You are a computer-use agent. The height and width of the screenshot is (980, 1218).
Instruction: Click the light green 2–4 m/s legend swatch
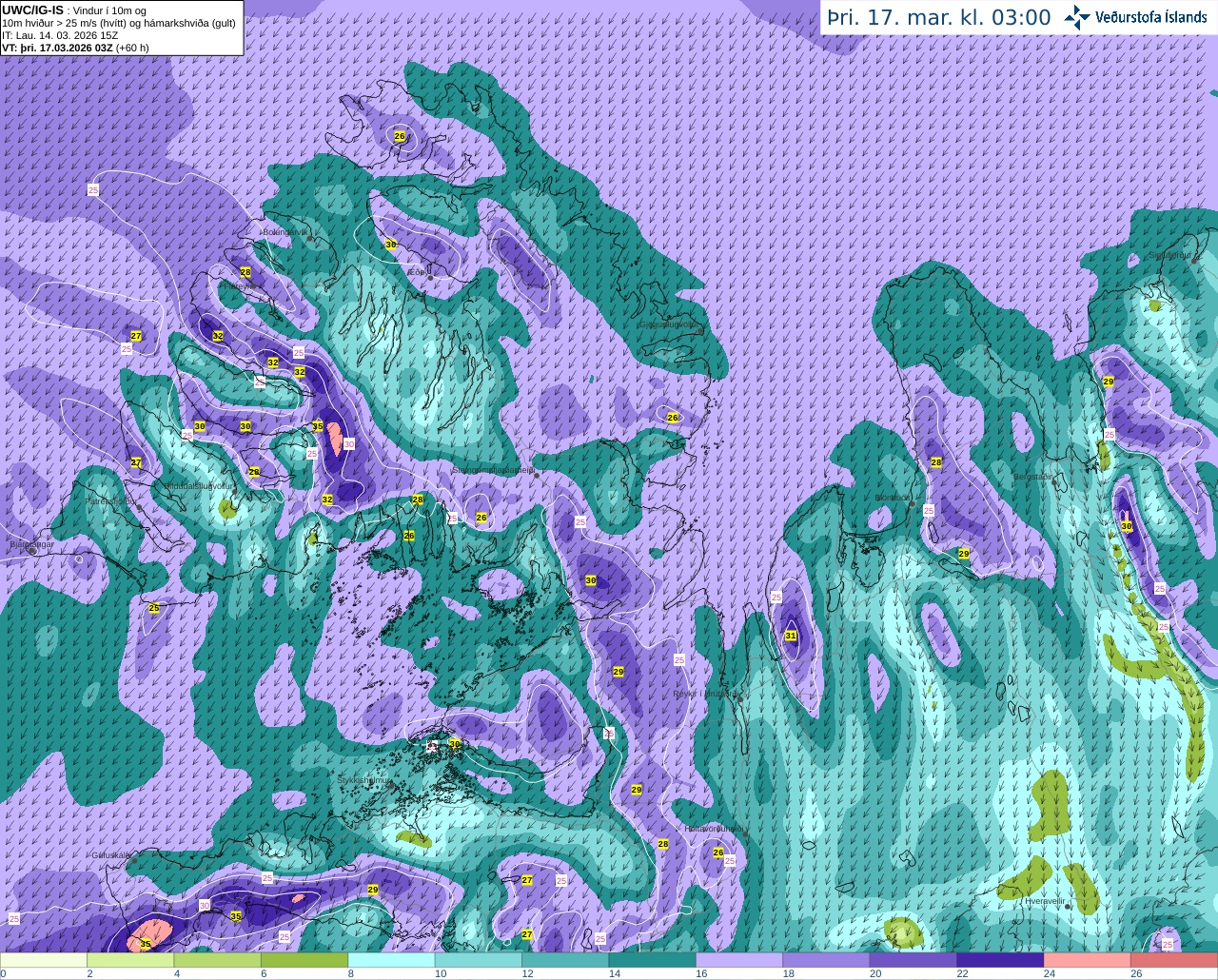coord(130,960)
